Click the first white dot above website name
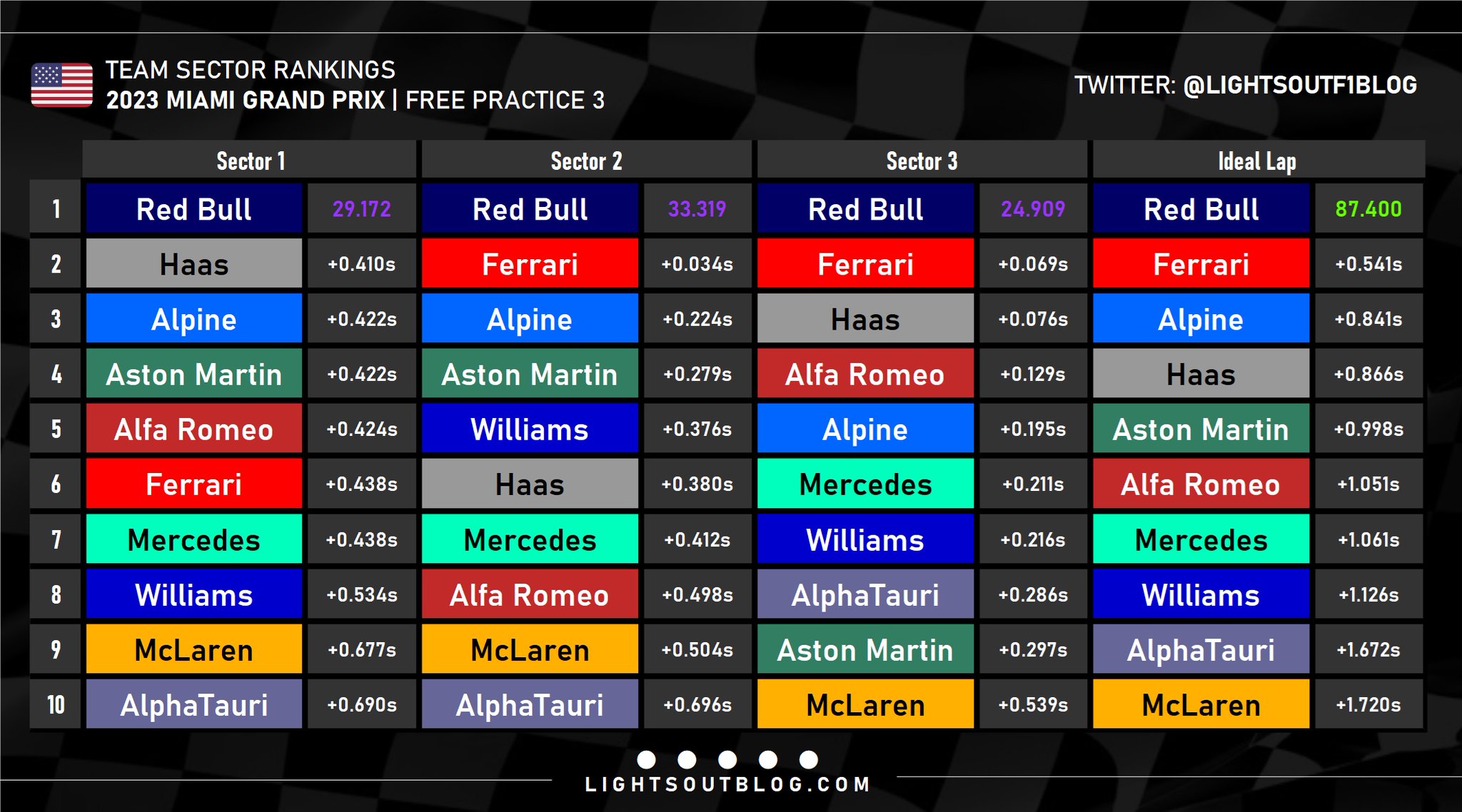1462x812 pixels. tap(646, 759)
